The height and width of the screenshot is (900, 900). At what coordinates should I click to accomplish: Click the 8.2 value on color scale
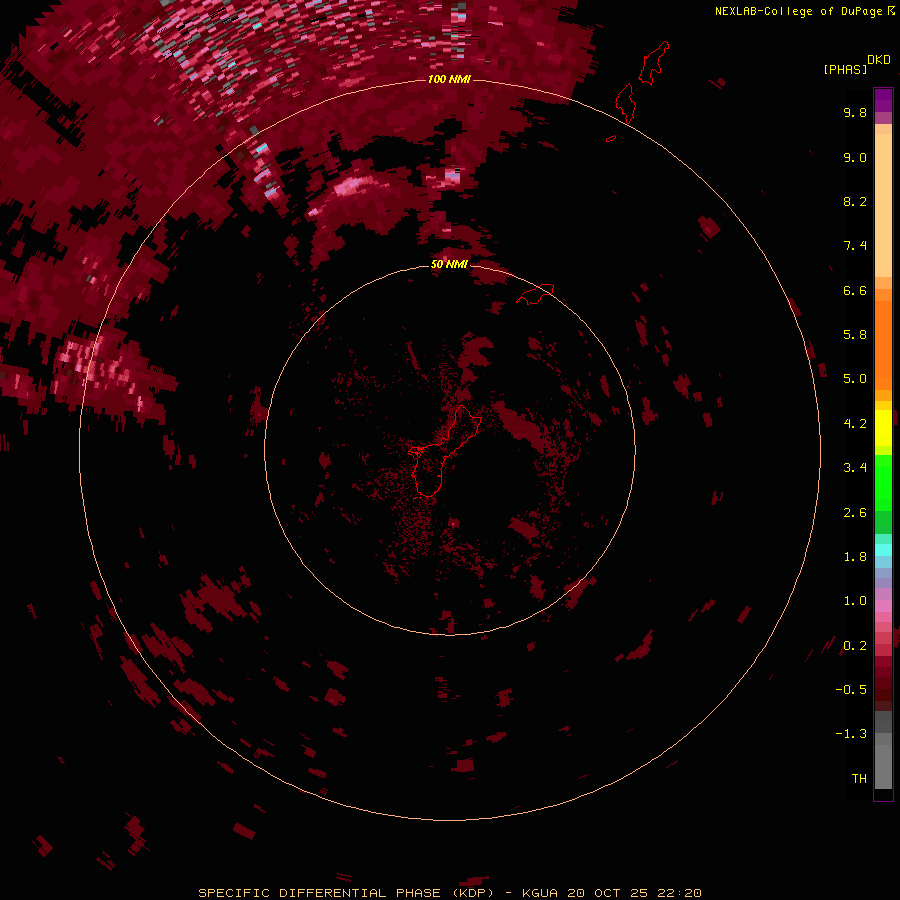pos(855,201)
